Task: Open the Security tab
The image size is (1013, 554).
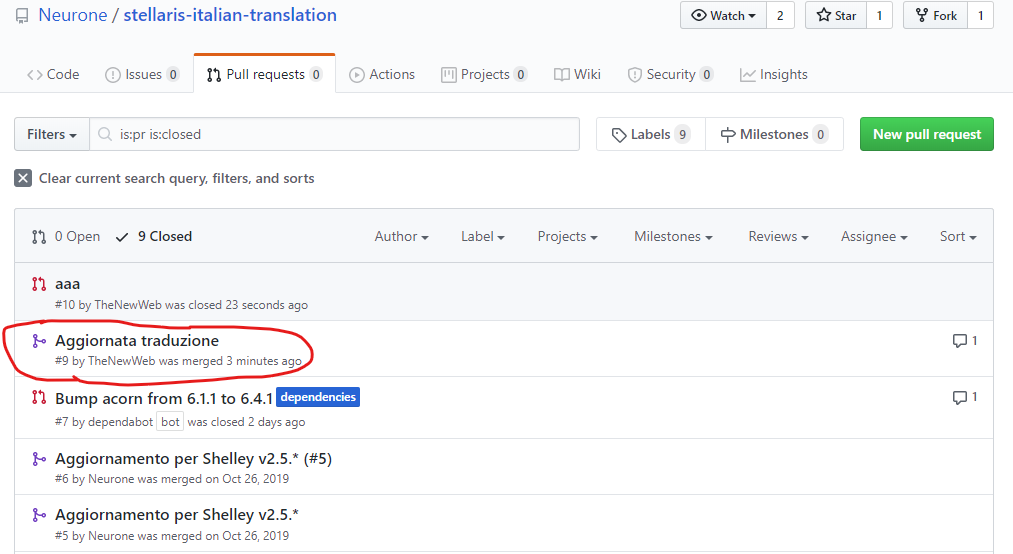Action: click(x=670, y=74)
